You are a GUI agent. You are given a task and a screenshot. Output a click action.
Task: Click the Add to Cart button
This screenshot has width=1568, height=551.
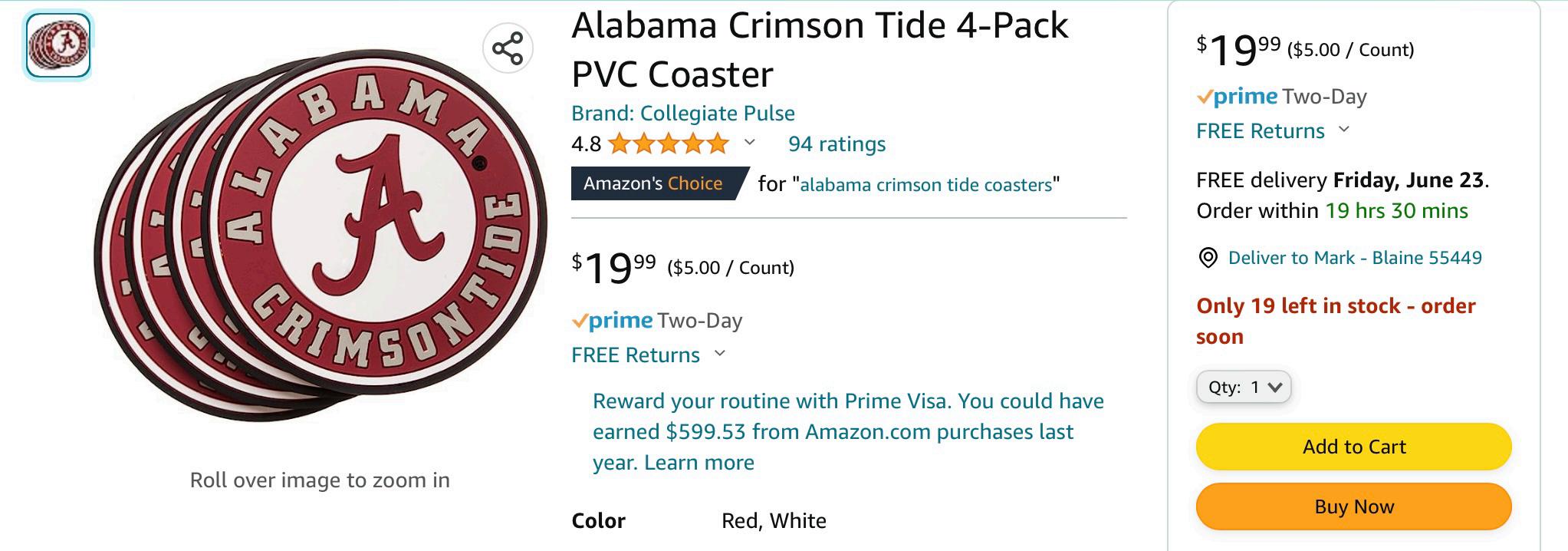pyautogui.click(x=1353, y=447)
